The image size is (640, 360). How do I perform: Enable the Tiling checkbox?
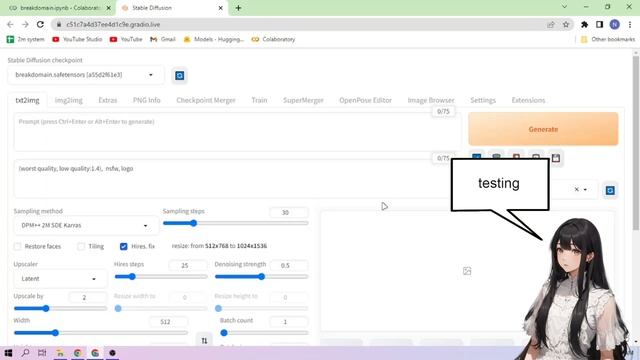tap(81, 246)
